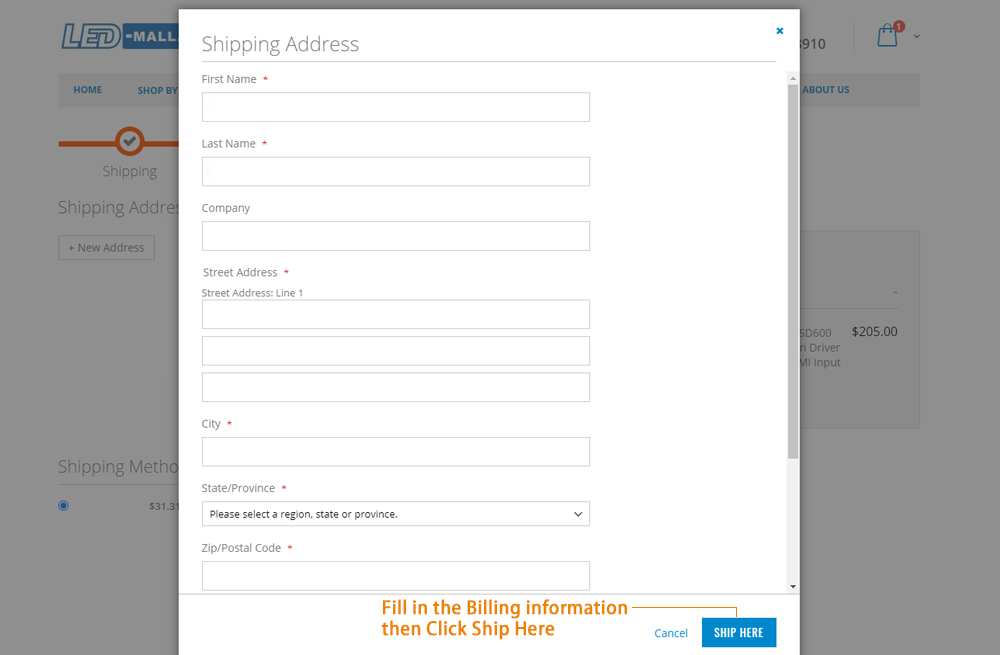The height and width of the screenshot is (655, 1000).
Task: Focus the First Name field
Action: pos(395,107)
